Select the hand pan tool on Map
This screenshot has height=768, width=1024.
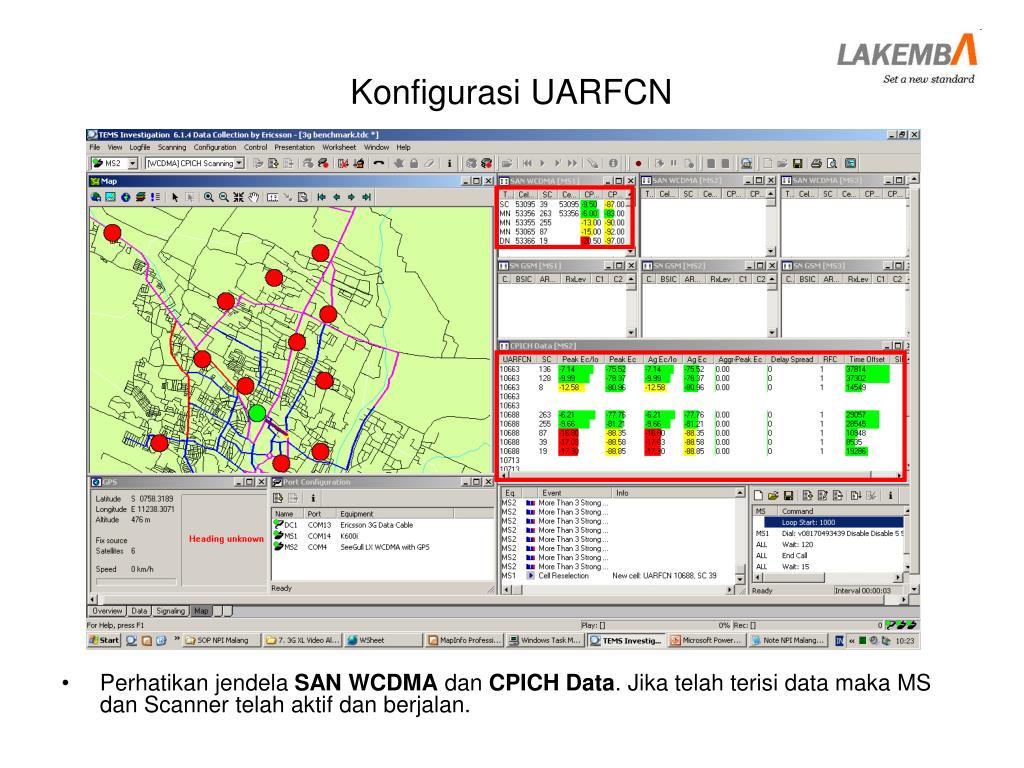tap(253, 197)
